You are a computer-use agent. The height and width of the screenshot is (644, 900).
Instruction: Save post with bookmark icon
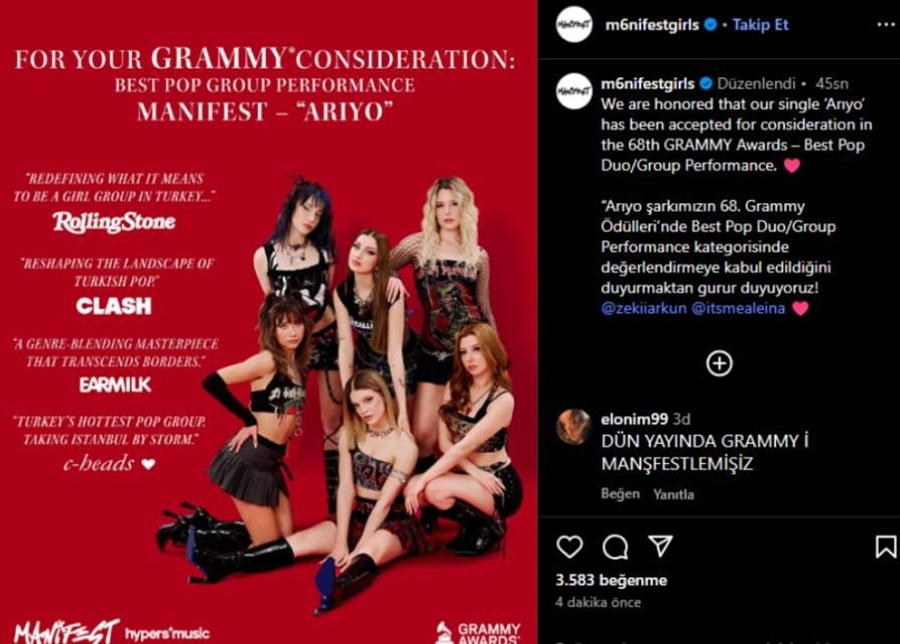click(886, 546)
